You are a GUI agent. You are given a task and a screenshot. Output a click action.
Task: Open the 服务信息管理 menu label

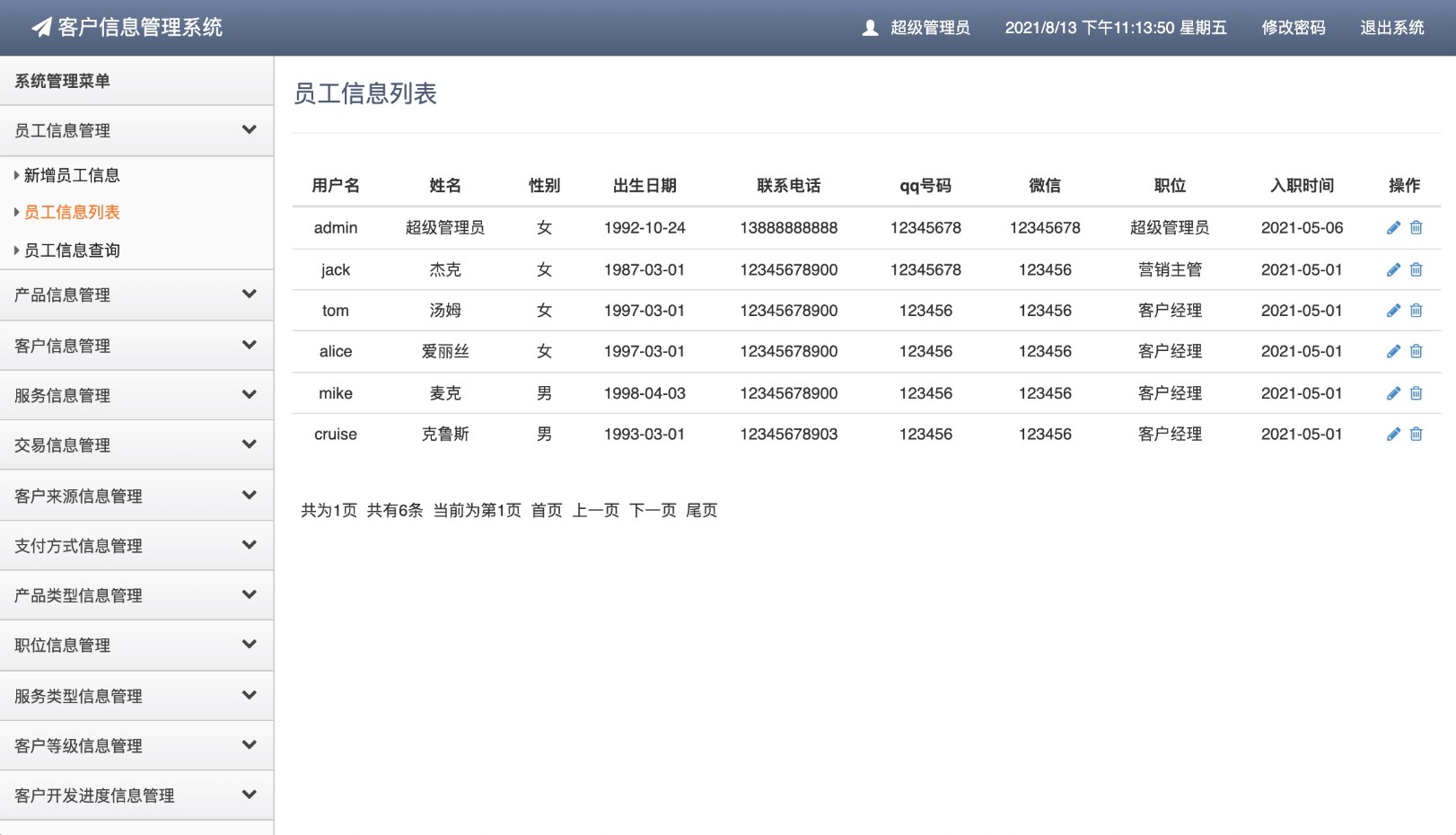coord(62,395)
